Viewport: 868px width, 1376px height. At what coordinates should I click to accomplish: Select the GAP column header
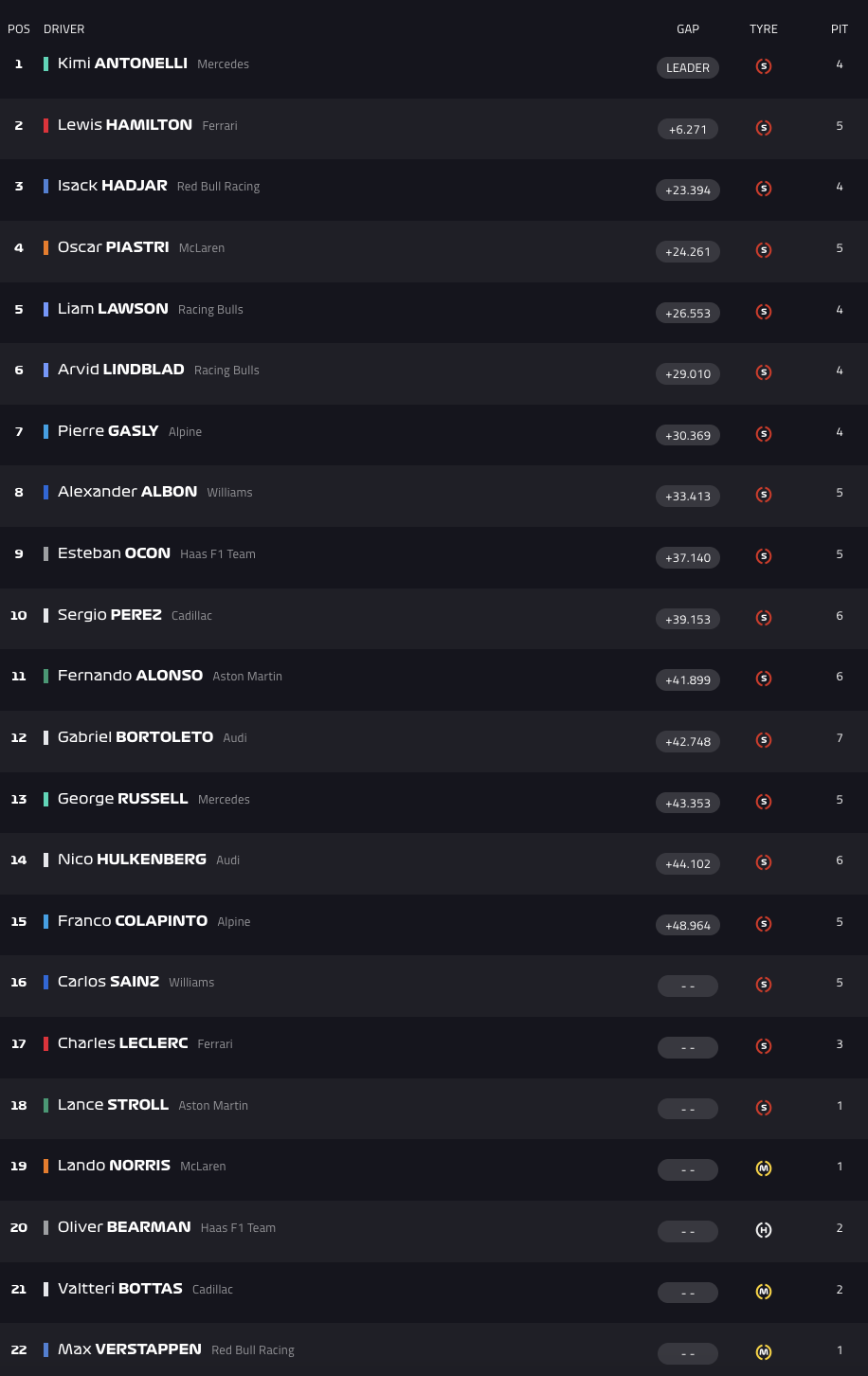pos(688,29)
